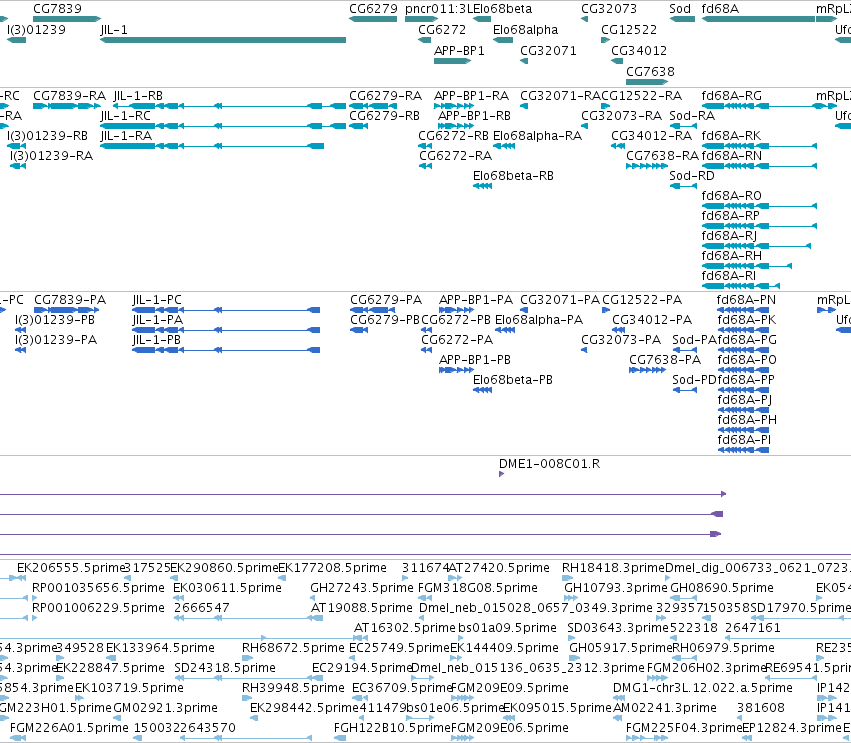The height and width of the screenshot is (743, 851).
Task: Click the RH39948.5prime EST label
Action: pos(293,688)
